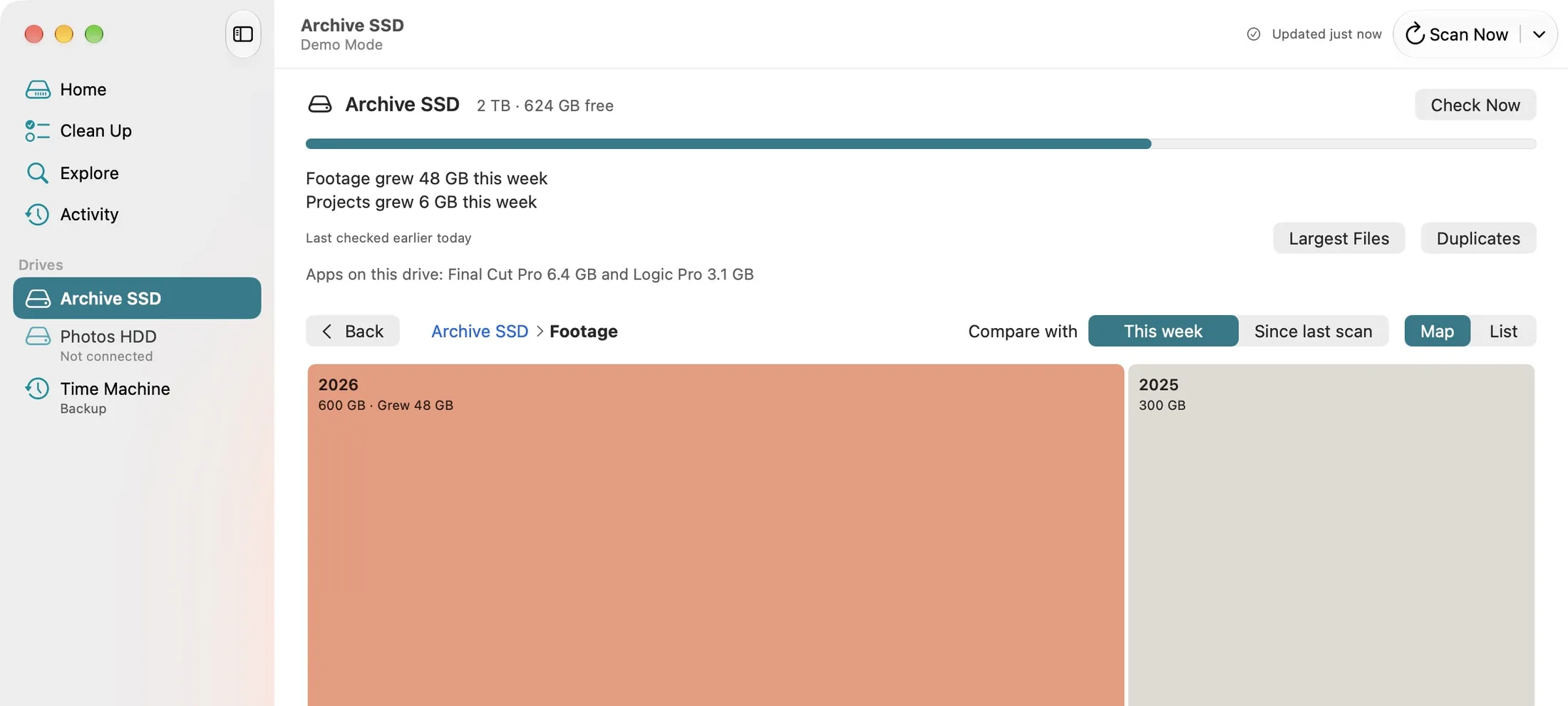The height and width of the screenshot is (706, 1568).
Task: Click the Updated just now checkmark icon
Action: pyautogui.click(x=1254, y=34)
